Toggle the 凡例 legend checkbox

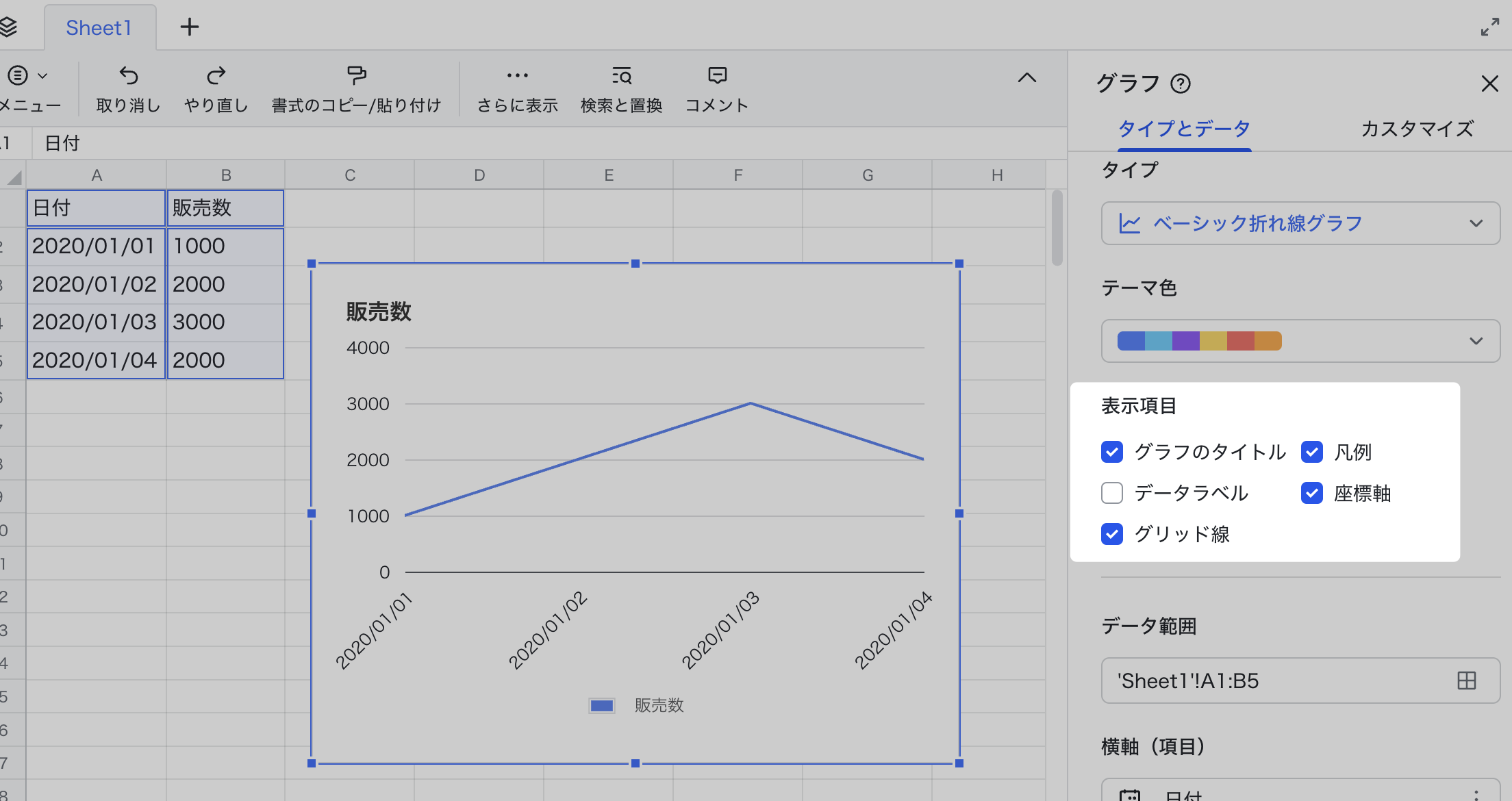click(x=1312, y=452)
